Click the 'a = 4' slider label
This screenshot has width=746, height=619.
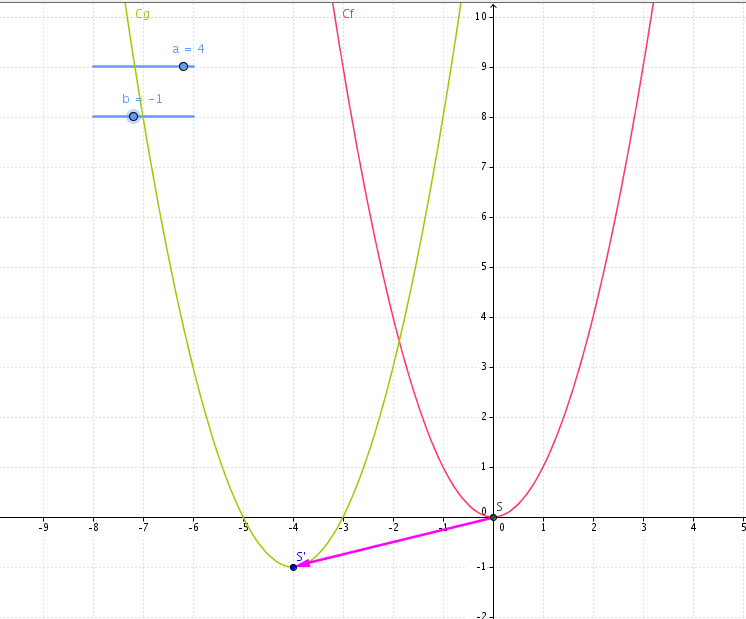[188, 48]
